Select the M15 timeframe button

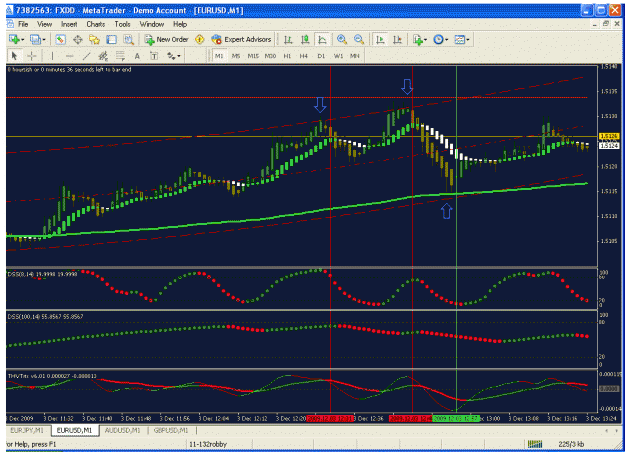[x=253, y=56]
